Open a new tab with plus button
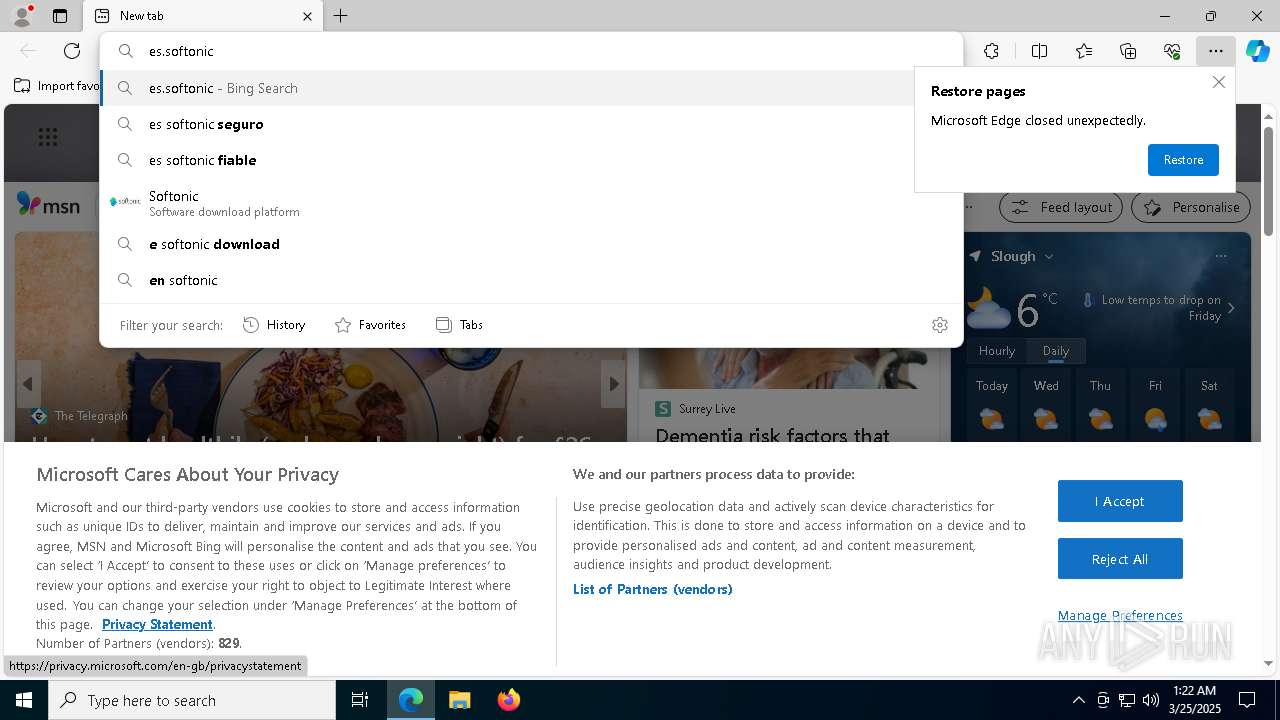Image resolution: width=1280 pixels, height=720 pixels. 341,16
